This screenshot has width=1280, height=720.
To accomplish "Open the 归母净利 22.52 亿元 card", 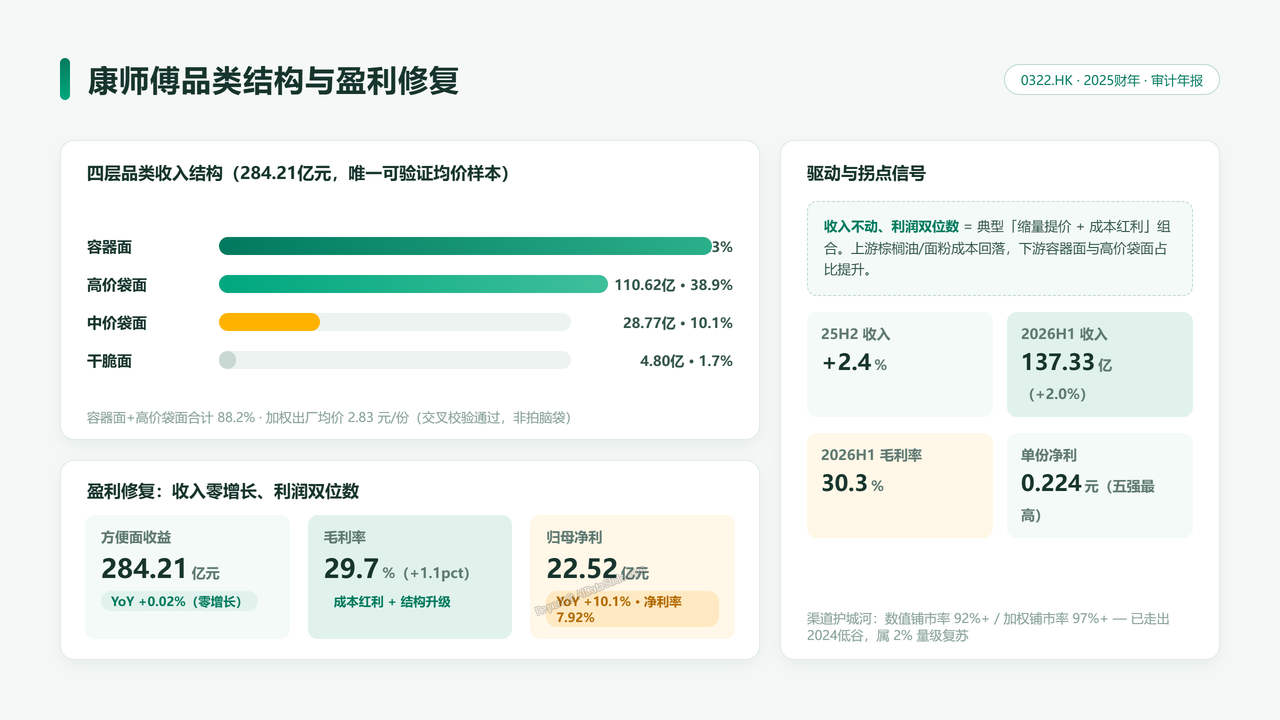I will click(x=632, y=577).
